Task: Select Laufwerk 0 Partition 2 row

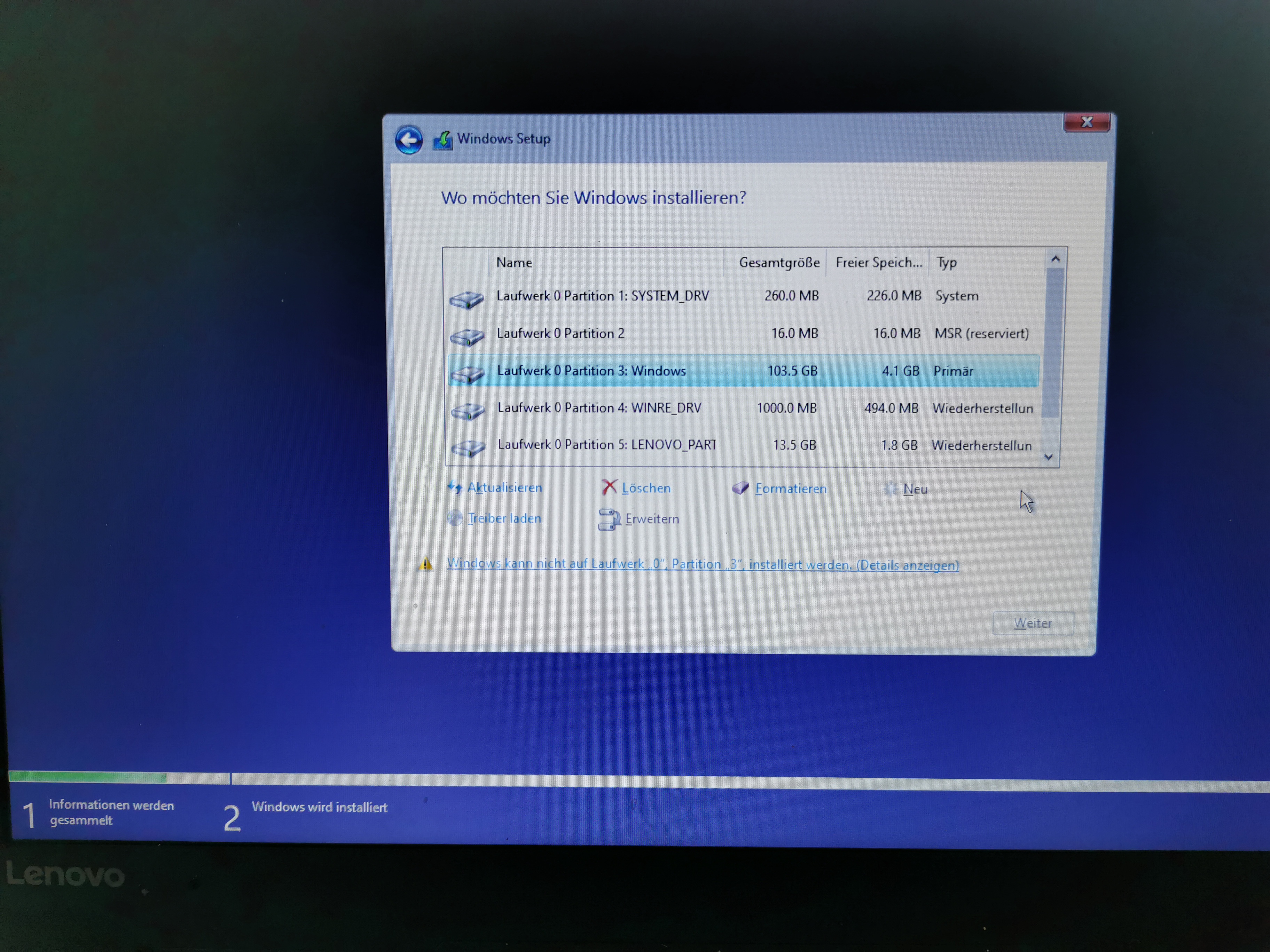Action: click(561, 333)
